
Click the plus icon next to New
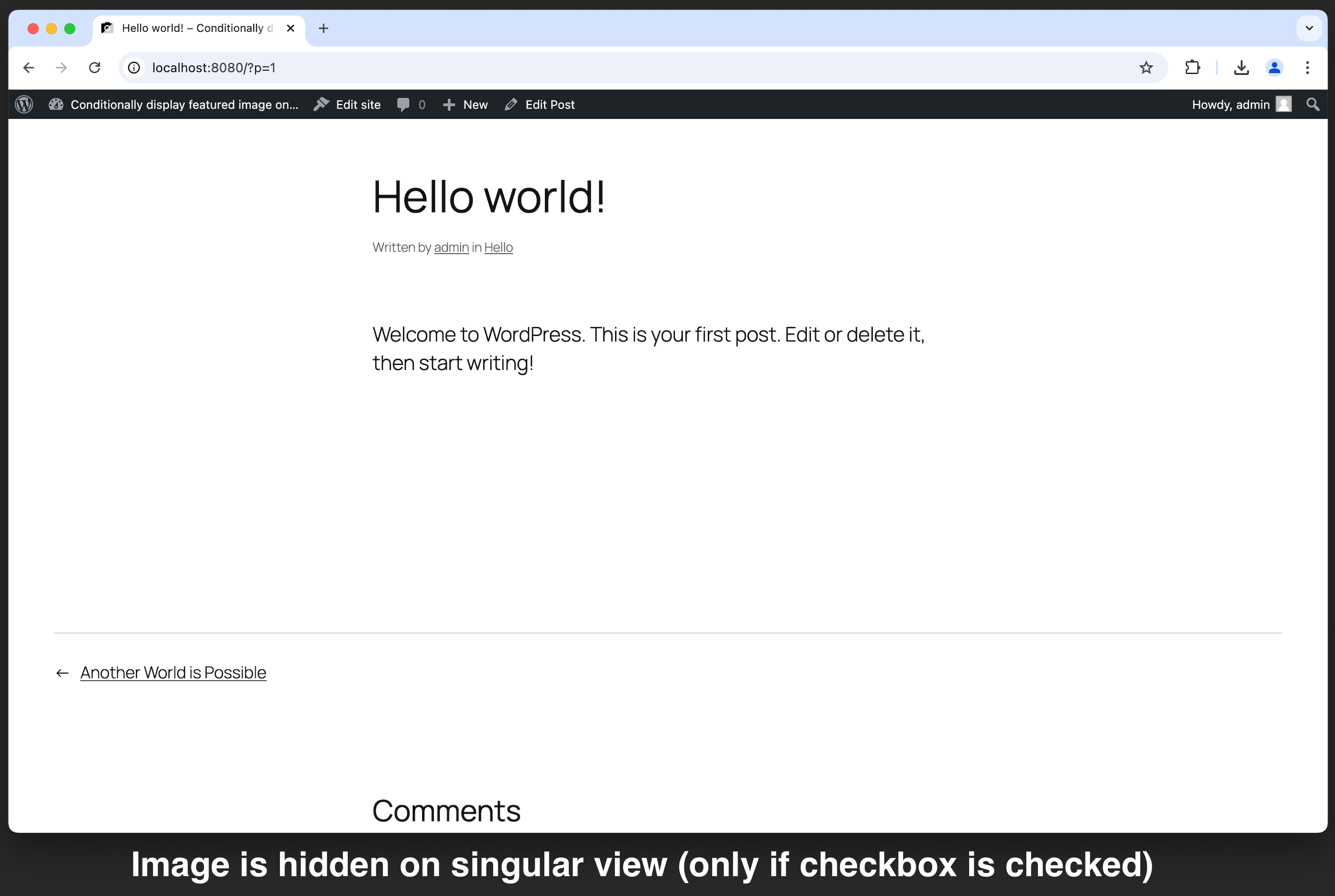point(450,105)
